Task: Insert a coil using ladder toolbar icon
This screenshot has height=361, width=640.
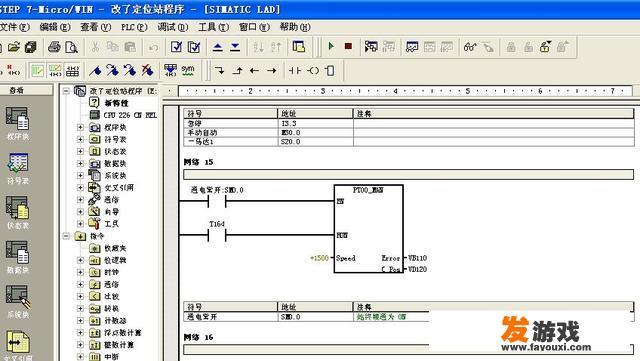Action: [x=313, y=71]
